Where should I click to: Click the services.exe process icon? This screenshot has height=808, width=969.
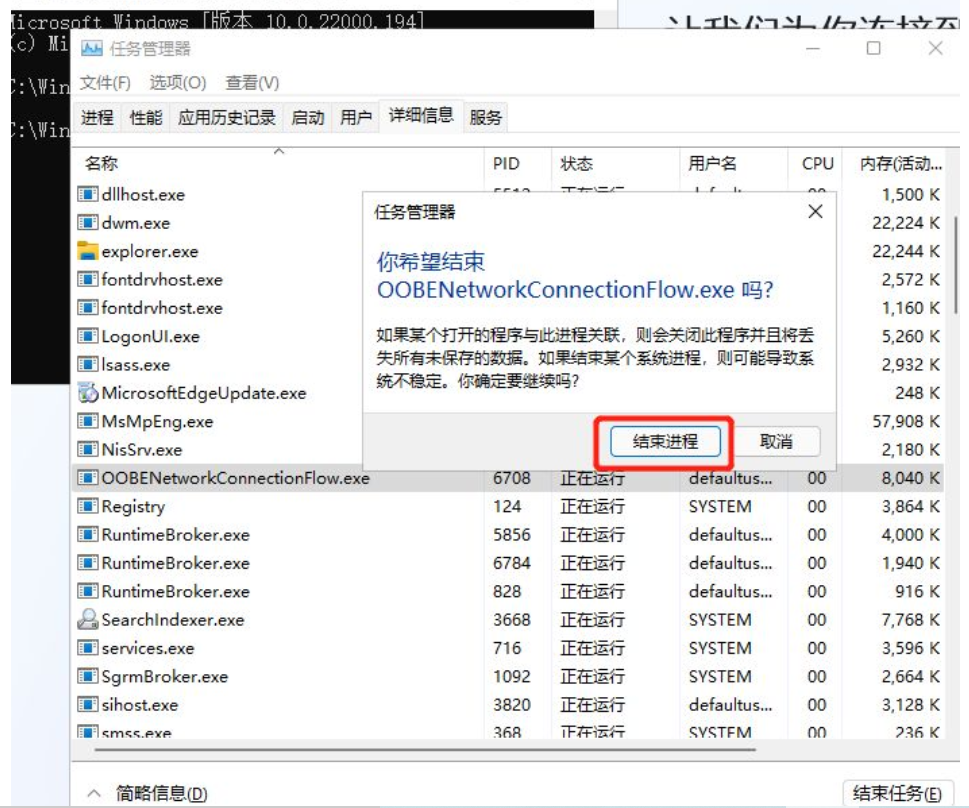(88, 648)
